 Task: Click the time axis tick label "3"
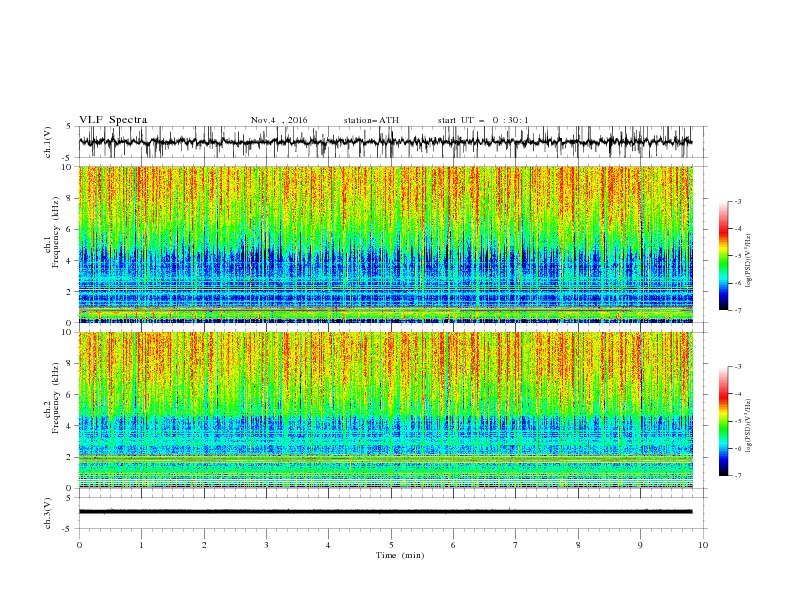[266, 545]
